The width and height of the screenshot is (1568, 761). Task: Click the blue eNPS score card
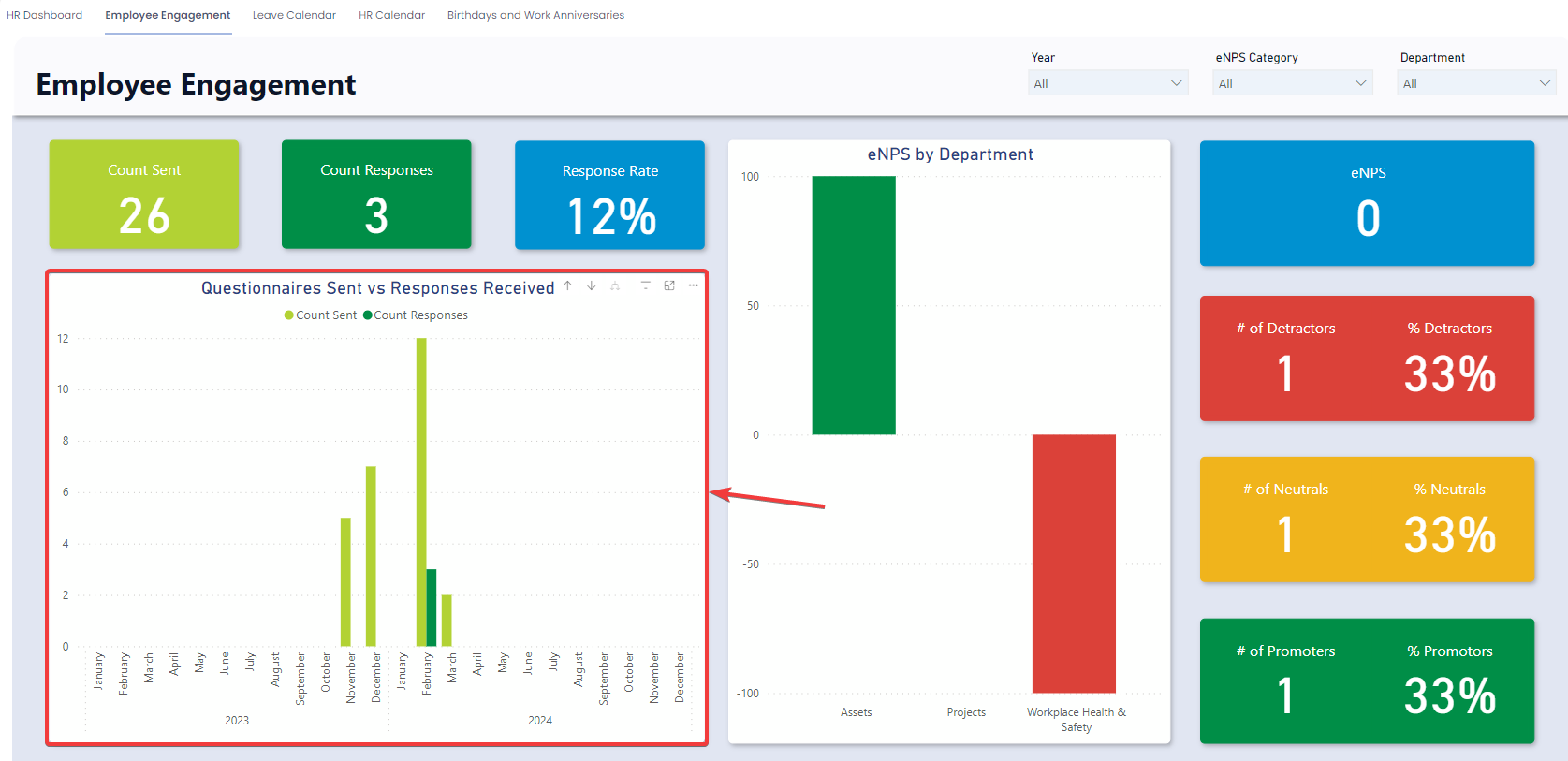pos(1367,203)
